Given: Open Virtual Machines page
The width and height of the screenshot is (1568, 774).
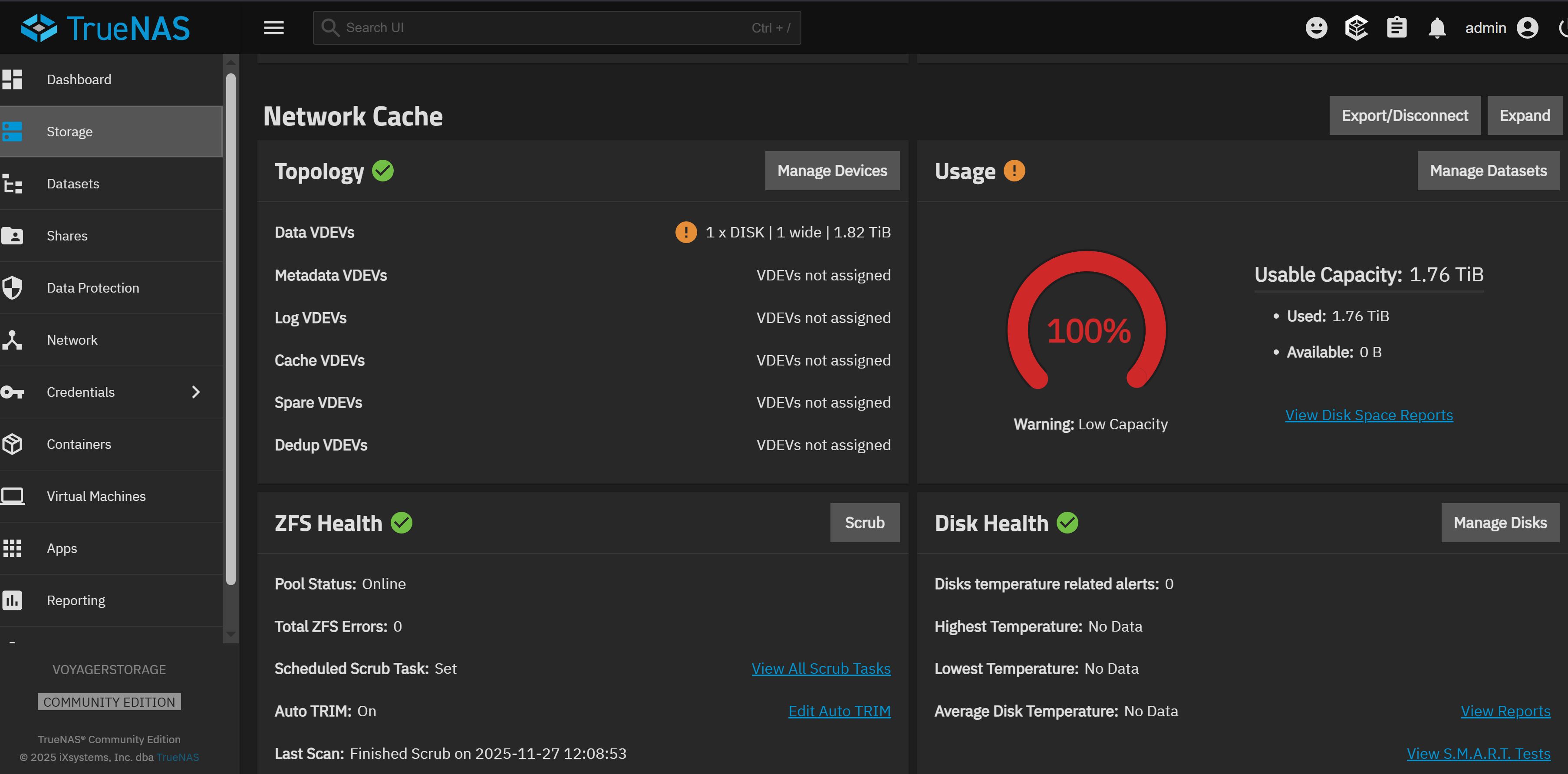Looking at the screenshot, I should [96, 497].
